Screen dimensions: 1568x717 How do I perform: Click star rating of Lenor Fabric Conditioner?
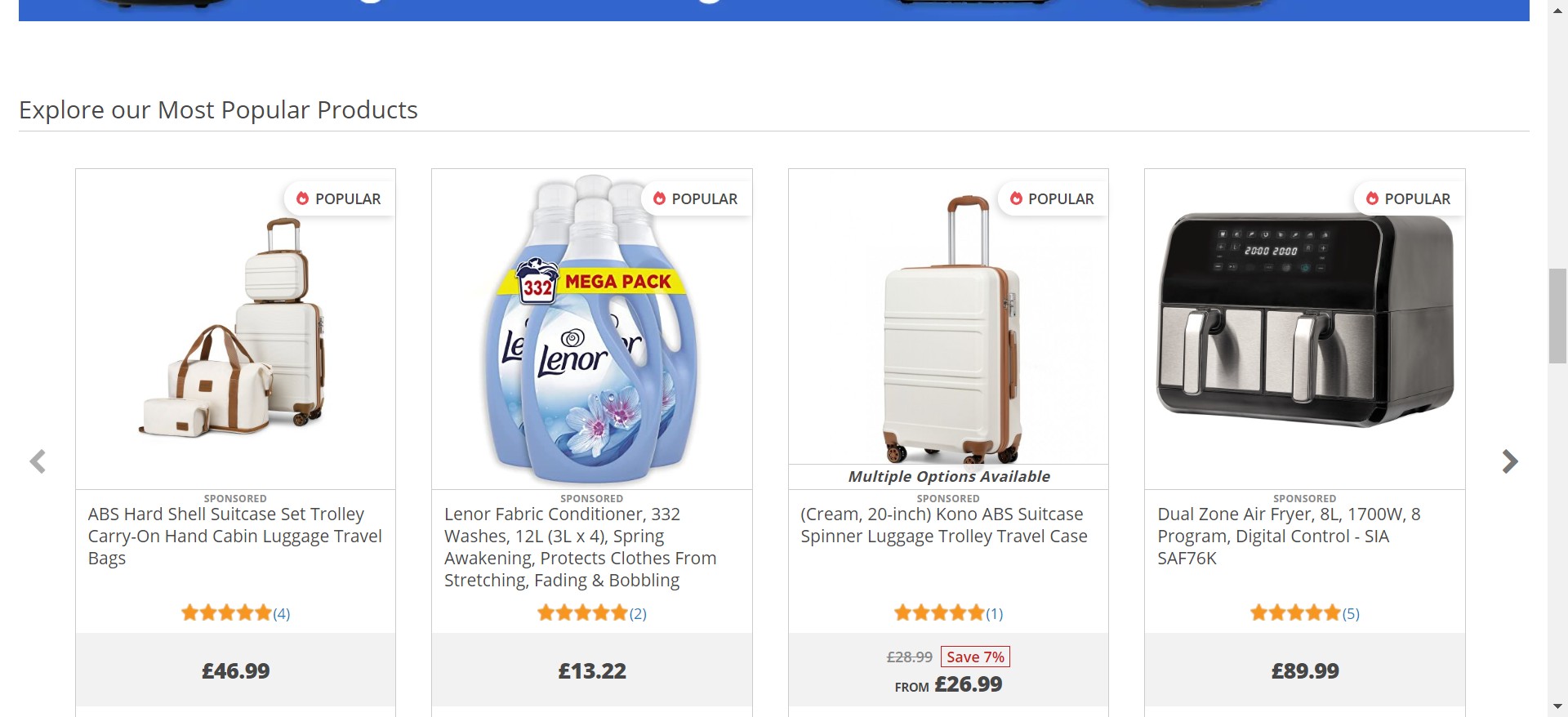(582, 612)
